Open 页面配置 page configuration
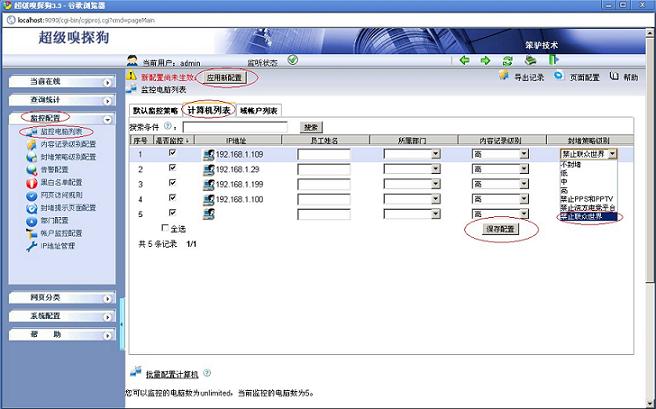 click(x=577, y=77)
